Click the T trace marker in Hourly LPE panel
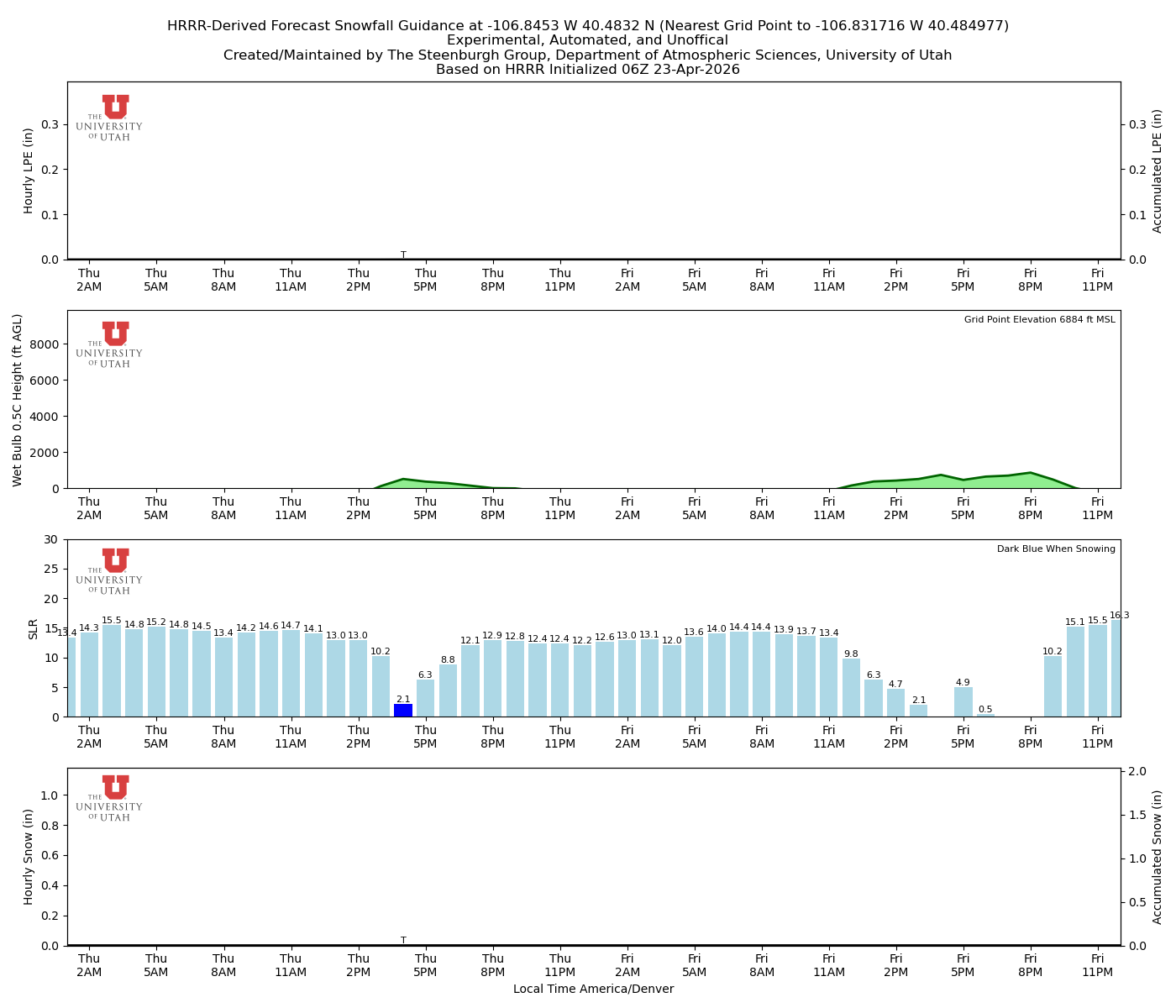Image resolution: width=1176 pixels, height=1008 pixels. click(404, 253)
